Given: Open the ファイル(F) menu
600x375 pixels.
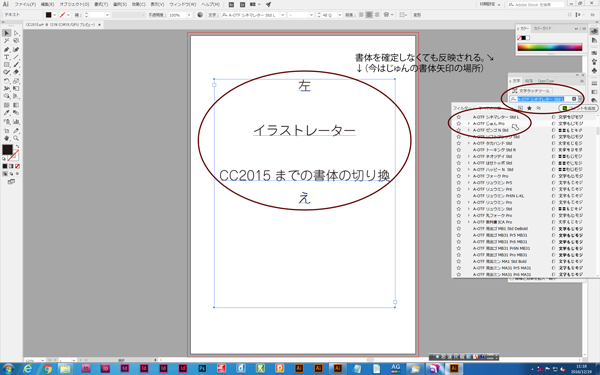Looking at the screenshot, I should [x=25, y=5].
